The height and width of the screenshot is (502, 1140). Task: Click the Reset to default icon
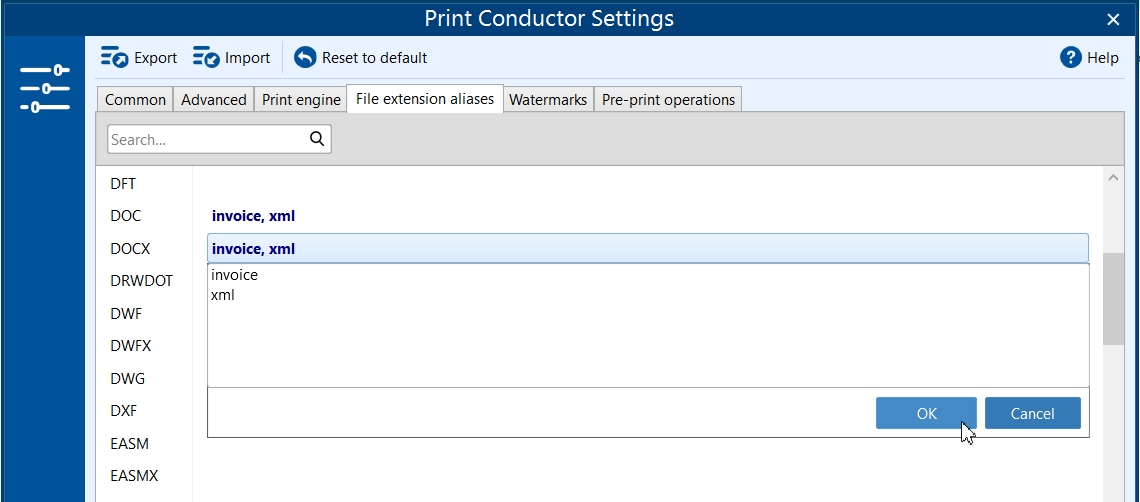pos(305,58)
